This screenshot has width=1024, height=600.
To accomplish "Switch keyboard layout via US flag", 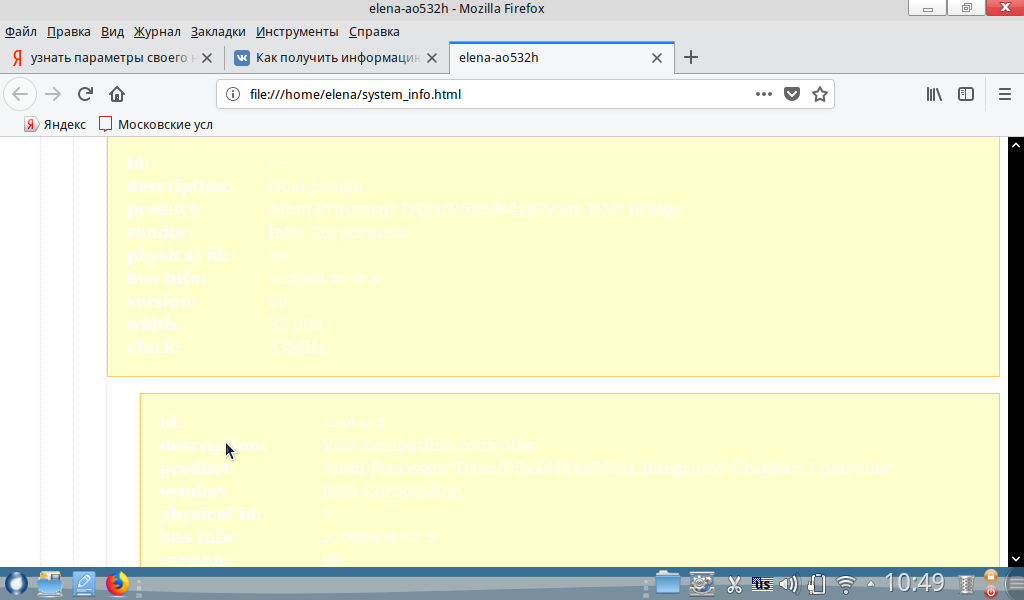I will [761, 584].
